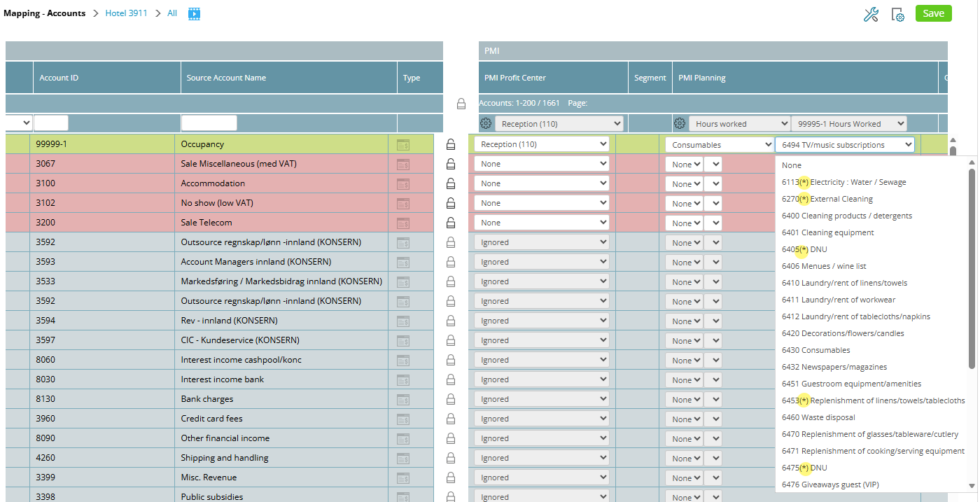Click lock icon for CIC - Kundeservice row
Screen dimensions: 980x502
pyautogui.click(x=450, y=340)
